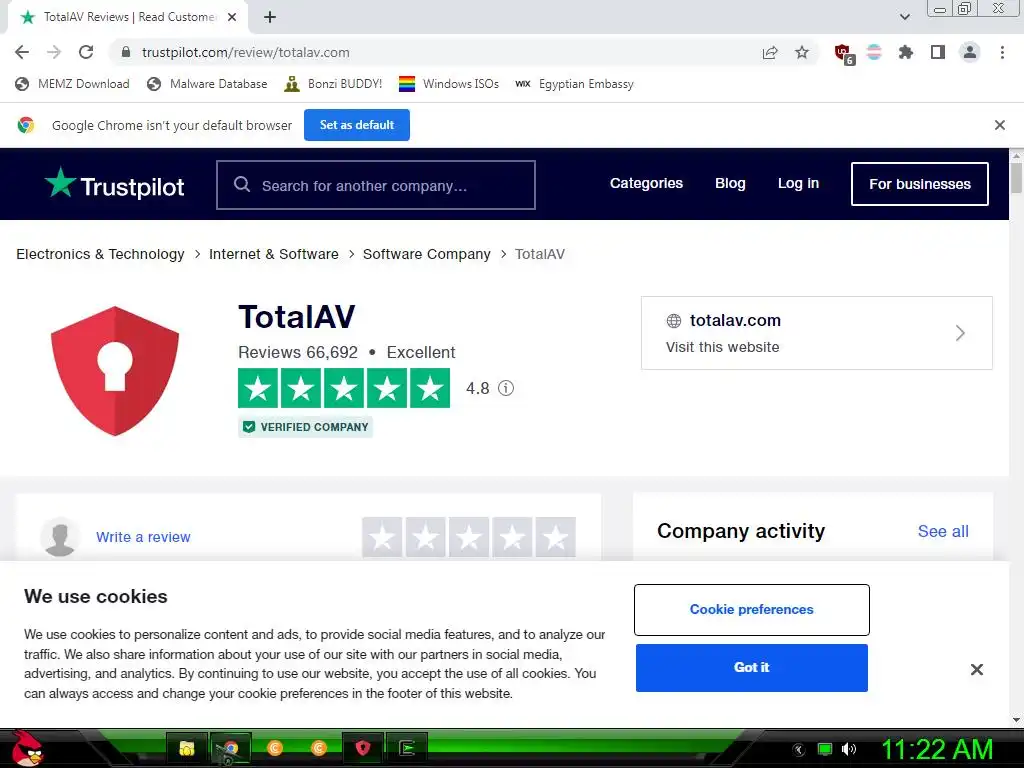Click For businesses button
This screenshot has width=1024, height=768.
pos(920,184)
